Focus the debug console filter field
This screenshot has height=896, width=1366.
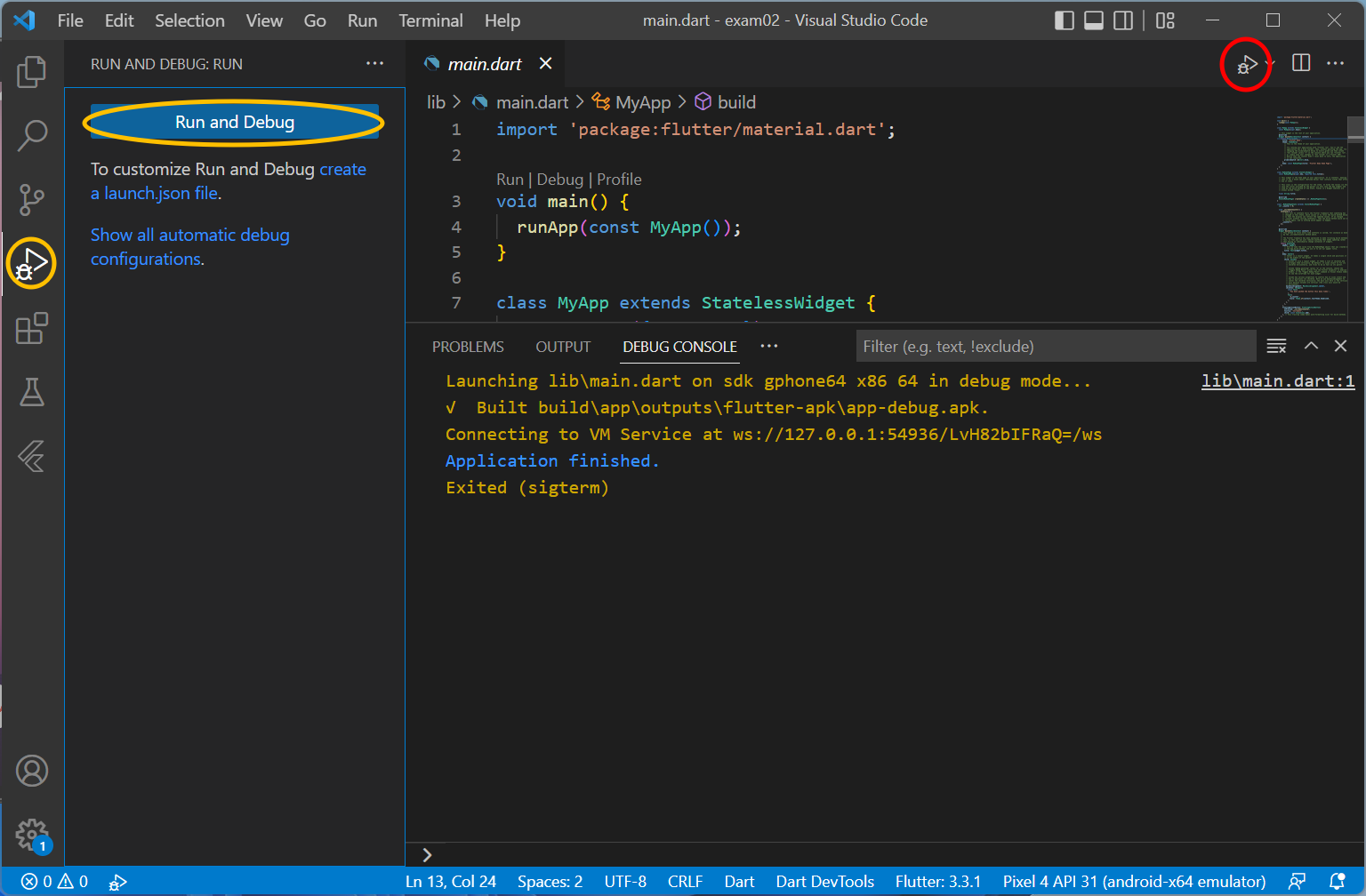(1056, 346)
